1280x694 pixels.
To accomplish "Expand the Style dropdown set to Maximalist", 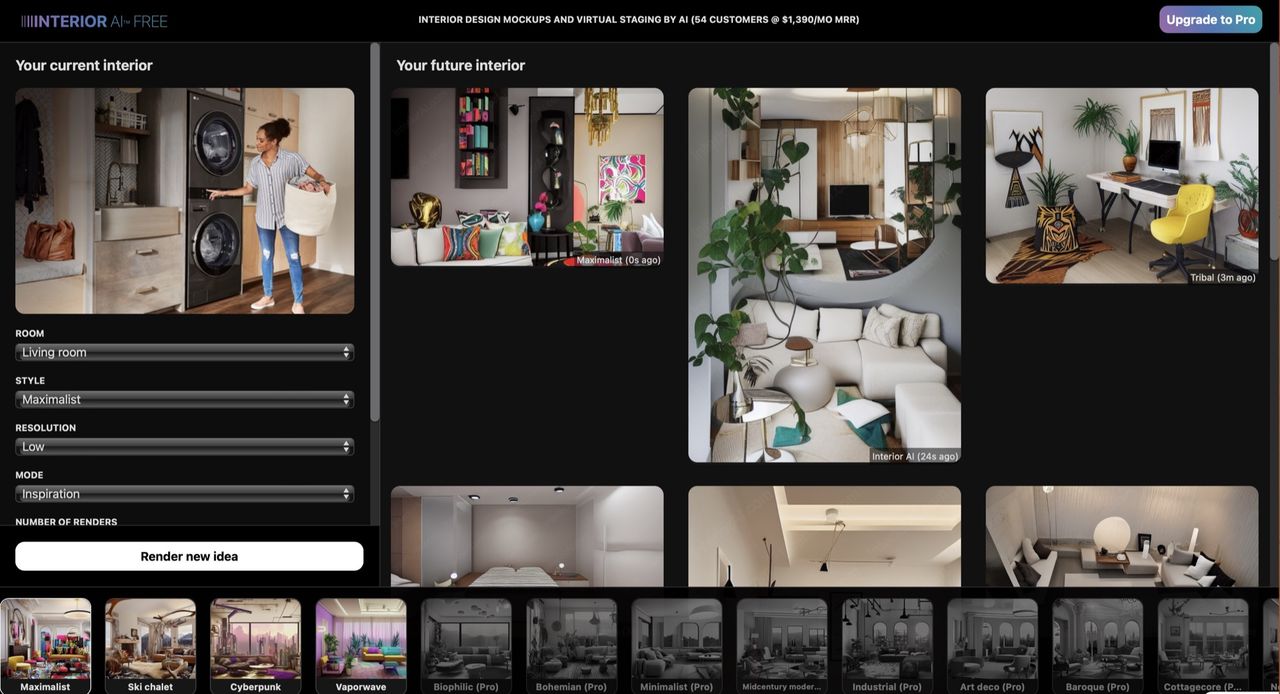I will click(184, 399).
